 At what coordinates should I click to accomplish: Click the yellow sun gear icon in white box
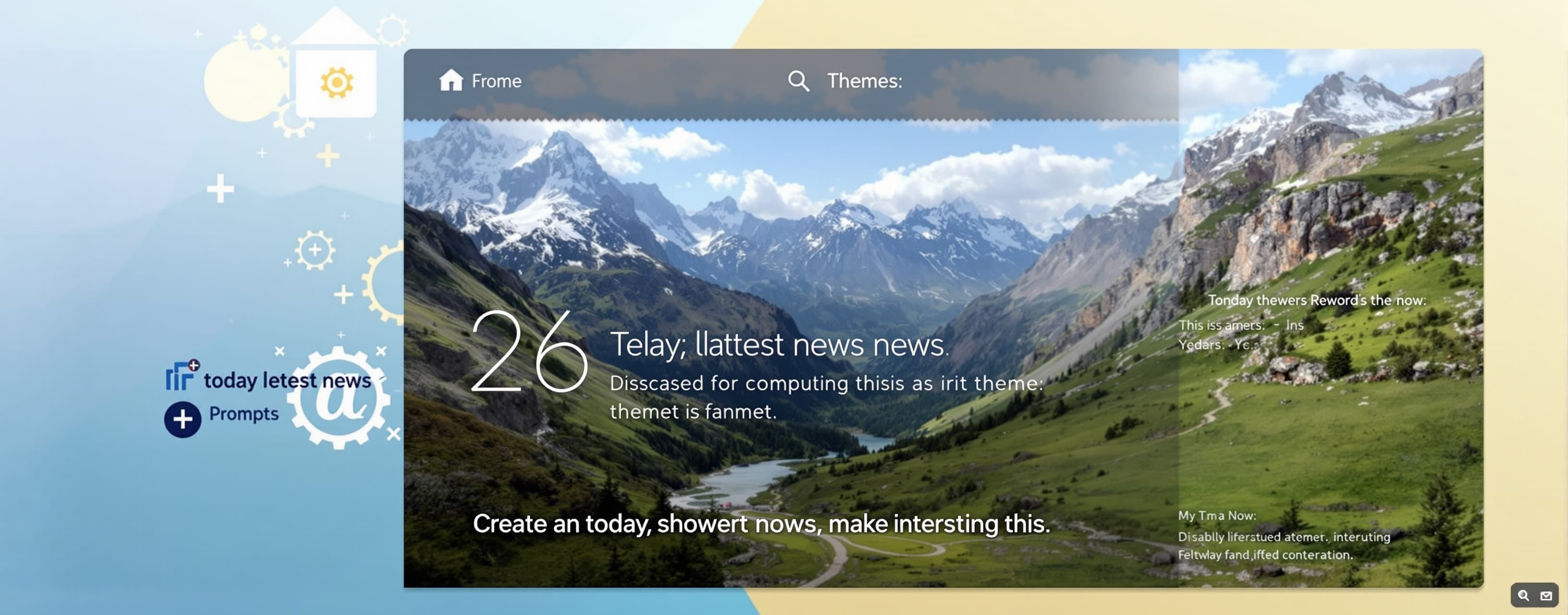pos(337,83)
